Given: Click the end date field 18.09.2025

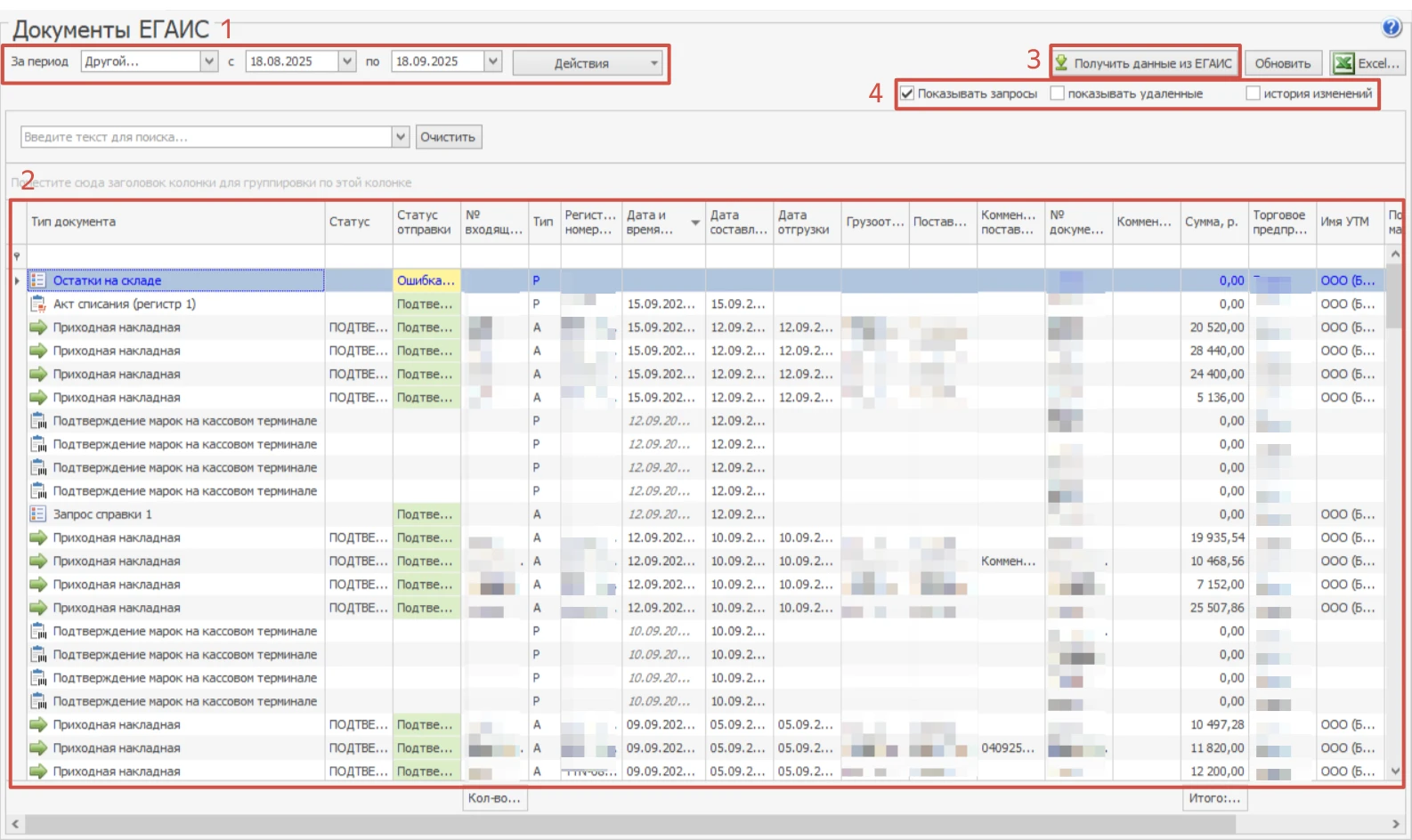Looking at the screenshot, I should pos(438,61).
